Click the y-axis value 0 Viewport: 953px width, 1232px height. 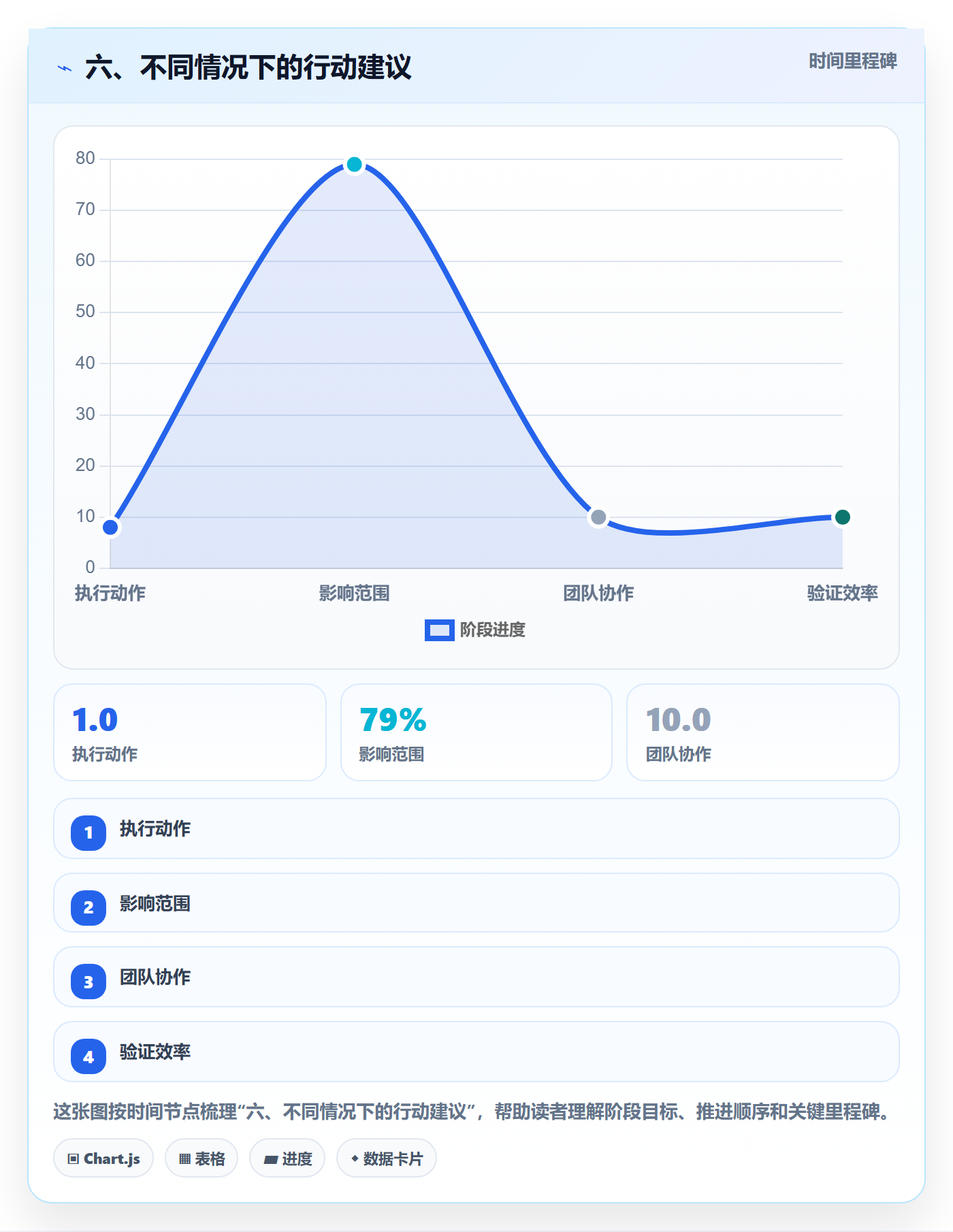(x=90, y=568)
